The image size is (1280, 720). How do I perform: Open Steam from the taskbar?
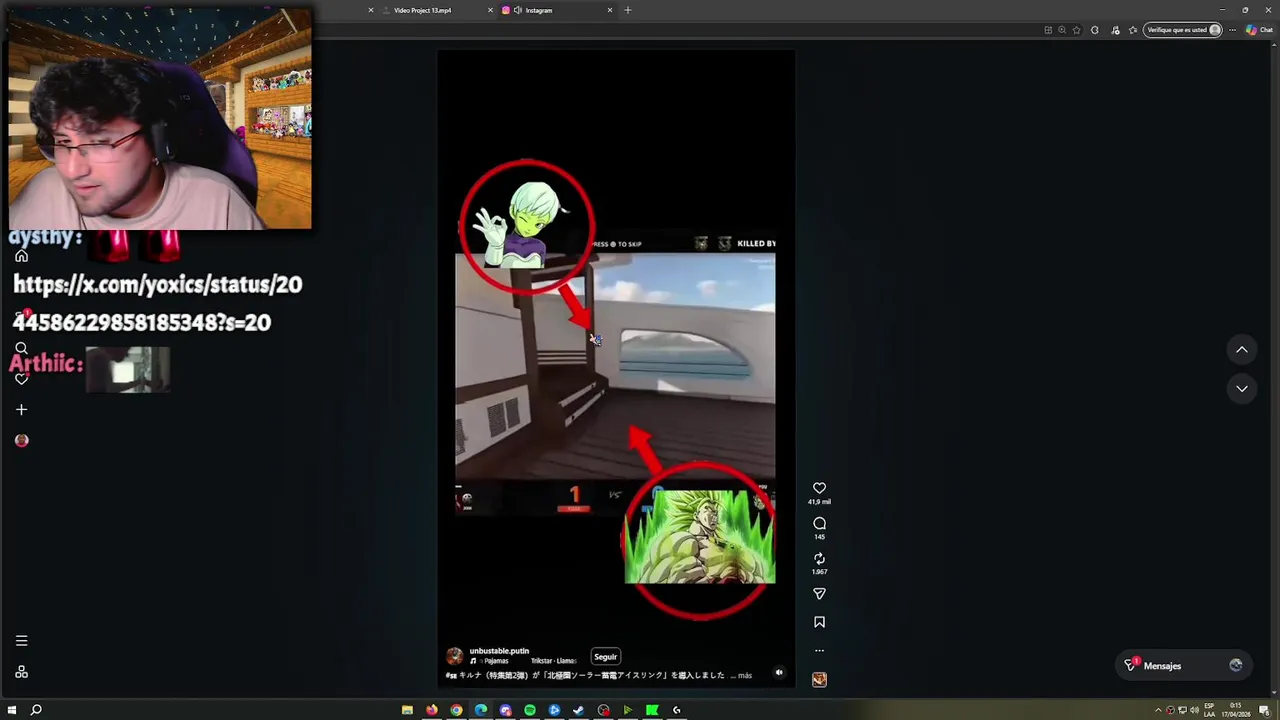[x=579, y=710]
